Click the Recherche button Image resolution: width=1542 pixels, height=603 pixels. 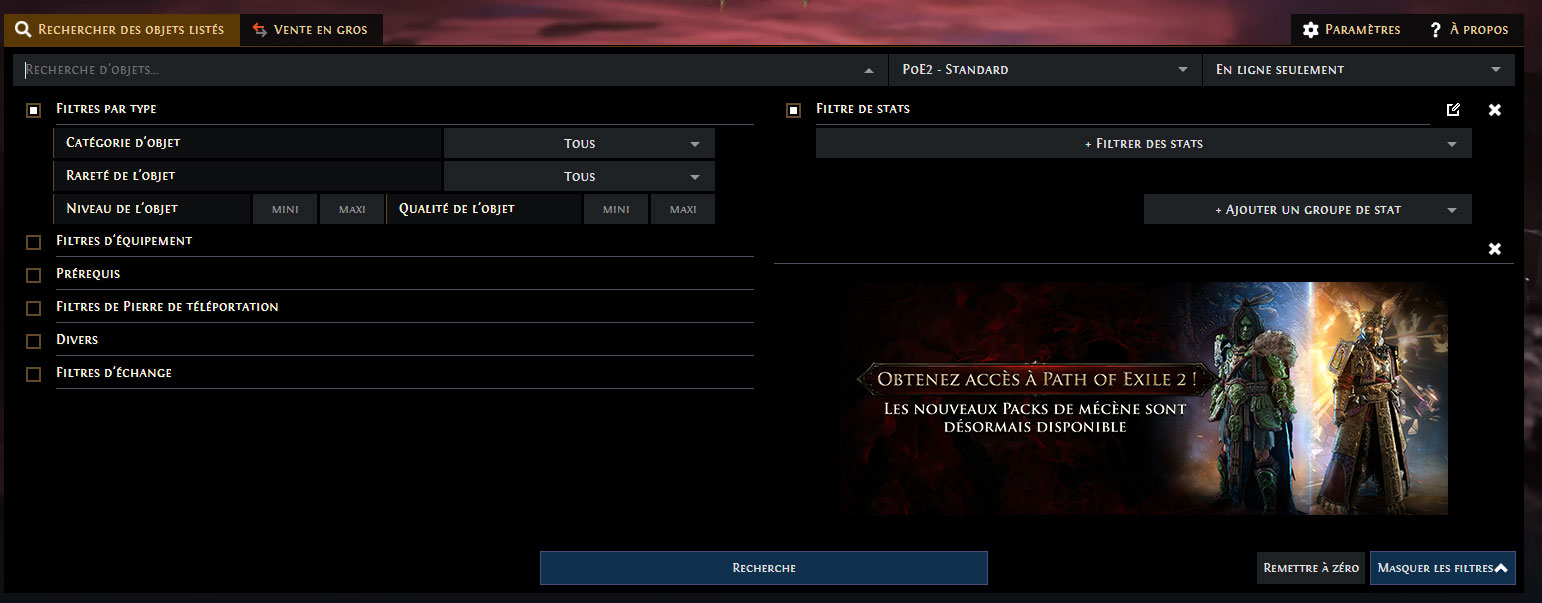[x=764, y=568]
